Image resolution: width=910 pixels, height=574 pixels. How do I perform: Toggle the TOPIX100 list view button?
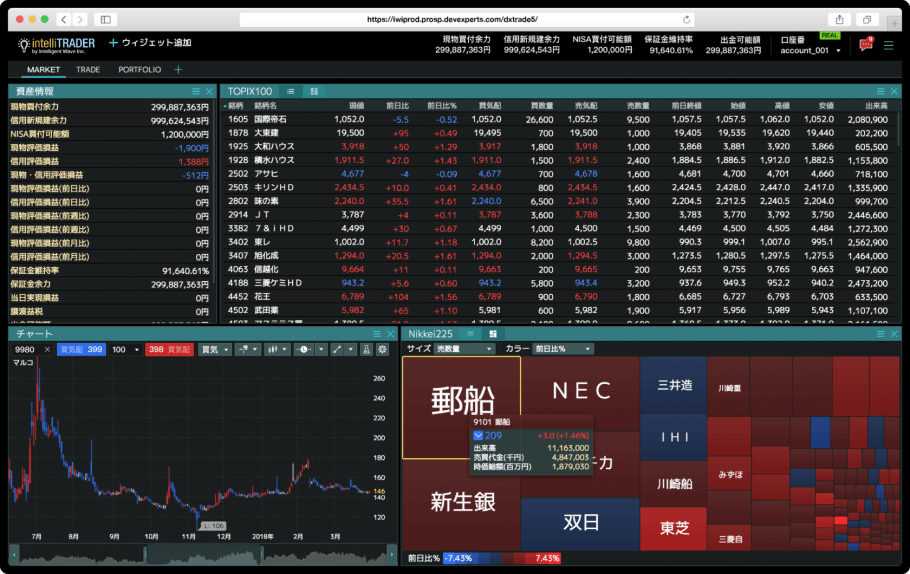point(292,91)
